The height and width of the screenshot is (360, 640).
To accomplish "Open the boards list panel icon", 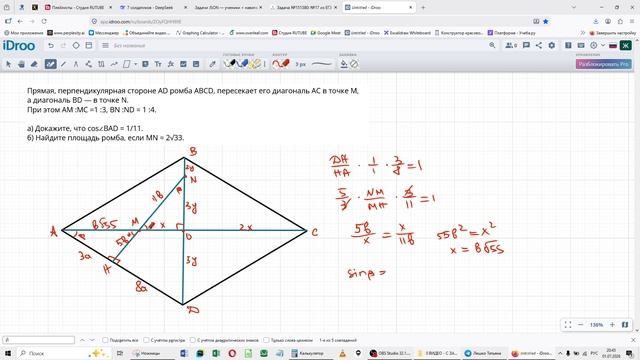I will tap(89, 46).
